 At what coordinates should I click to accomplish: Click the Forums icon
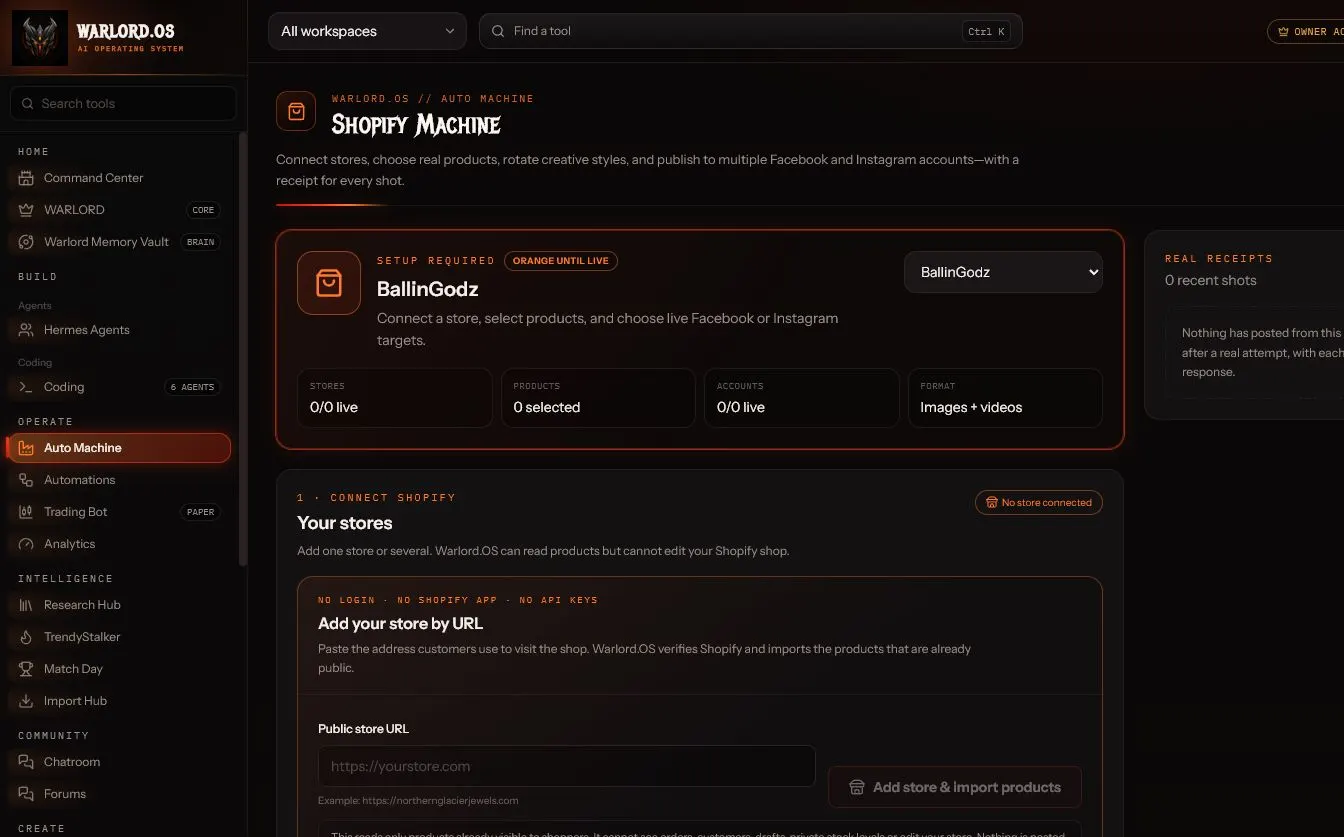click(x=26, y=794)
